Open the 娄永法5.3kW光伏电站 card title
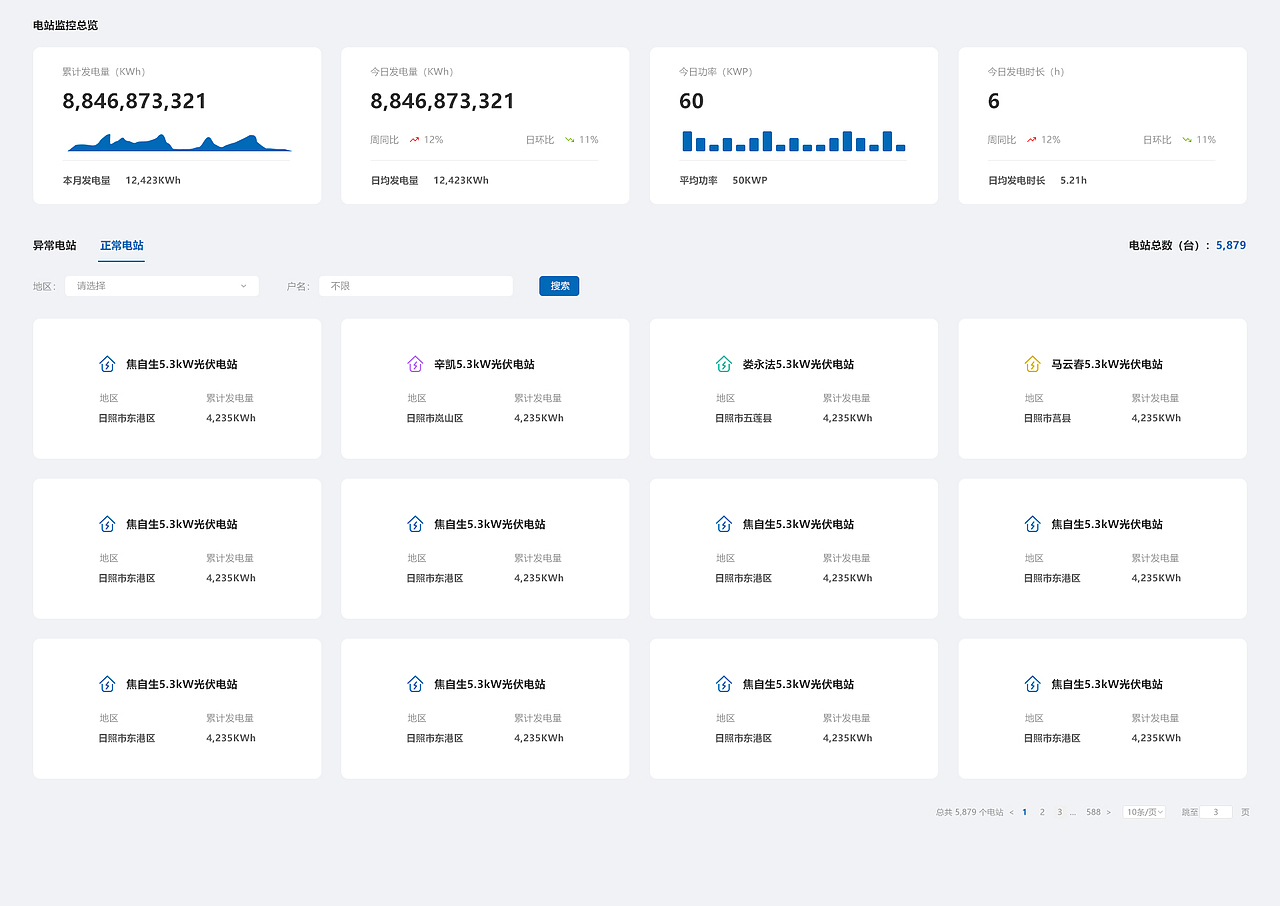 click(798, 364)
